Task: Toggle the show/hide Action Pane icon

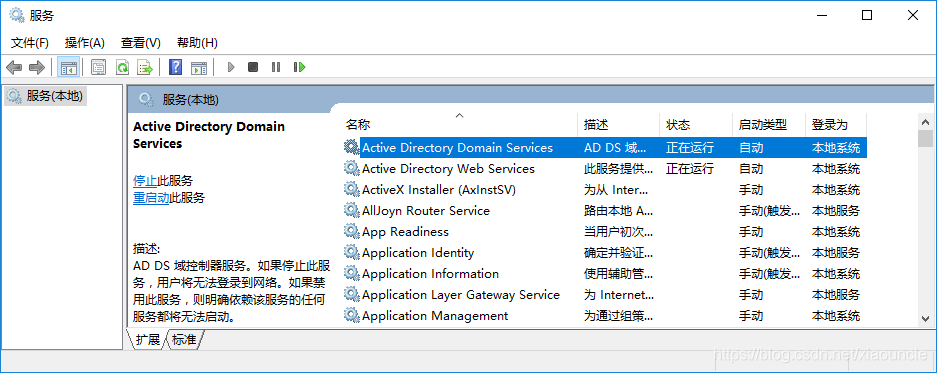Action: pyautogui.click(x=199, y=68)
